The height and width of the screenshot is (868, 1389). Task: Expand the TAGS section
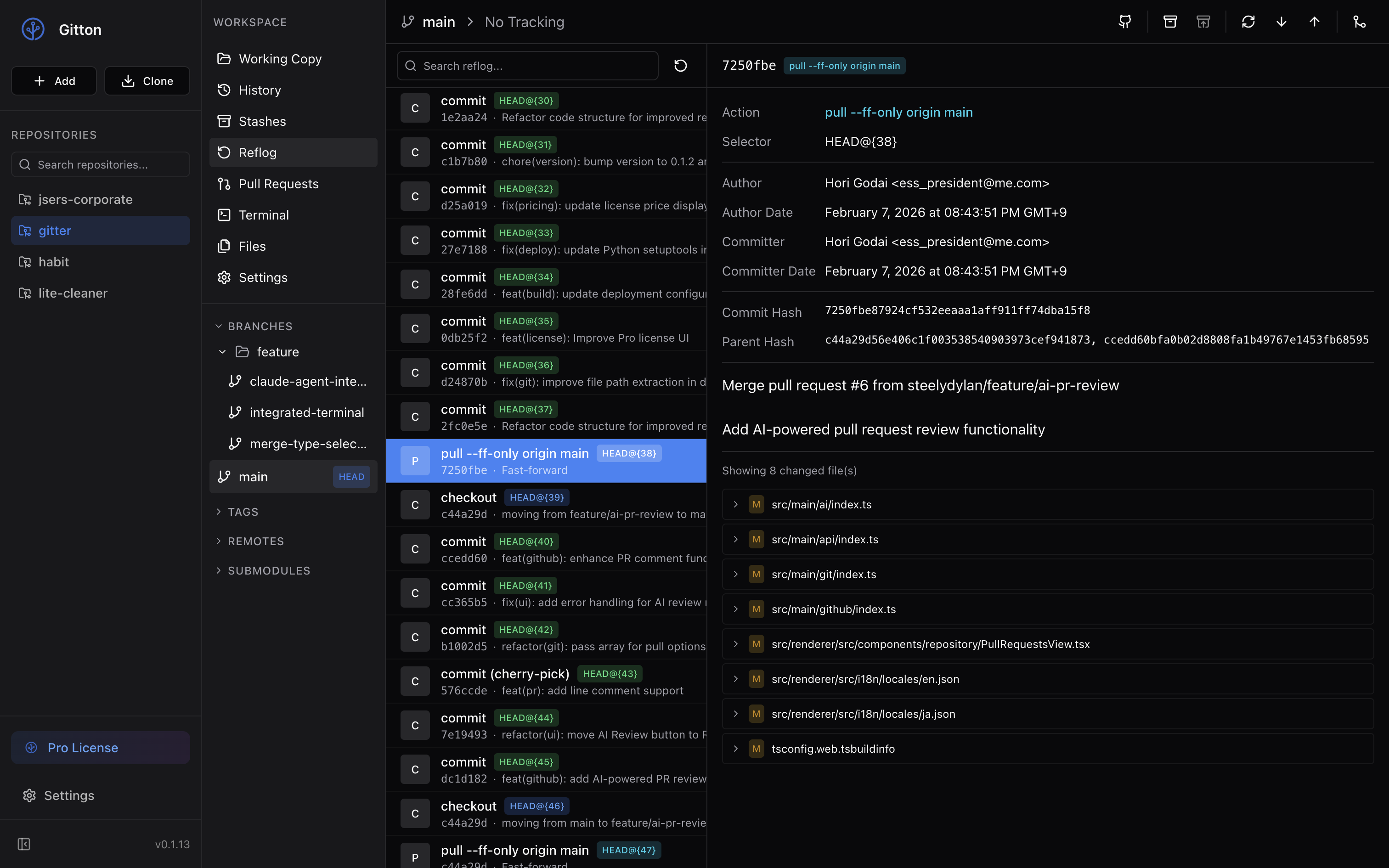click(x=243, y=512)
